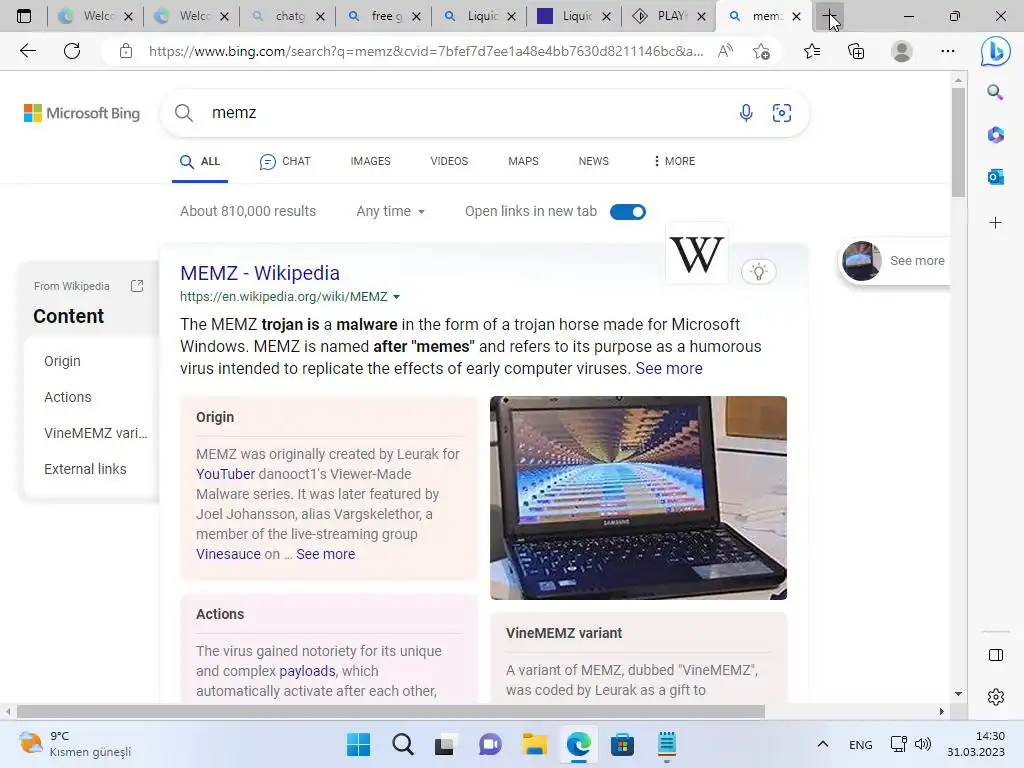Open Bing chat sidebar button
This screenshot has height=768, width=1024.
point(995,51)
